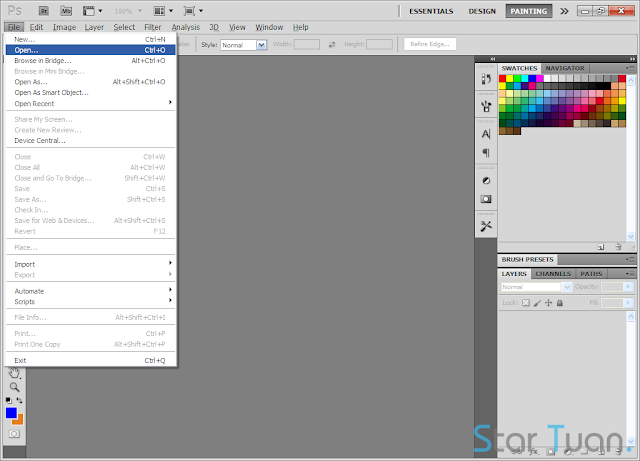This screenshot has height=461, width=640.
Task: Open the History panel icon
Action: pos(486,79)
